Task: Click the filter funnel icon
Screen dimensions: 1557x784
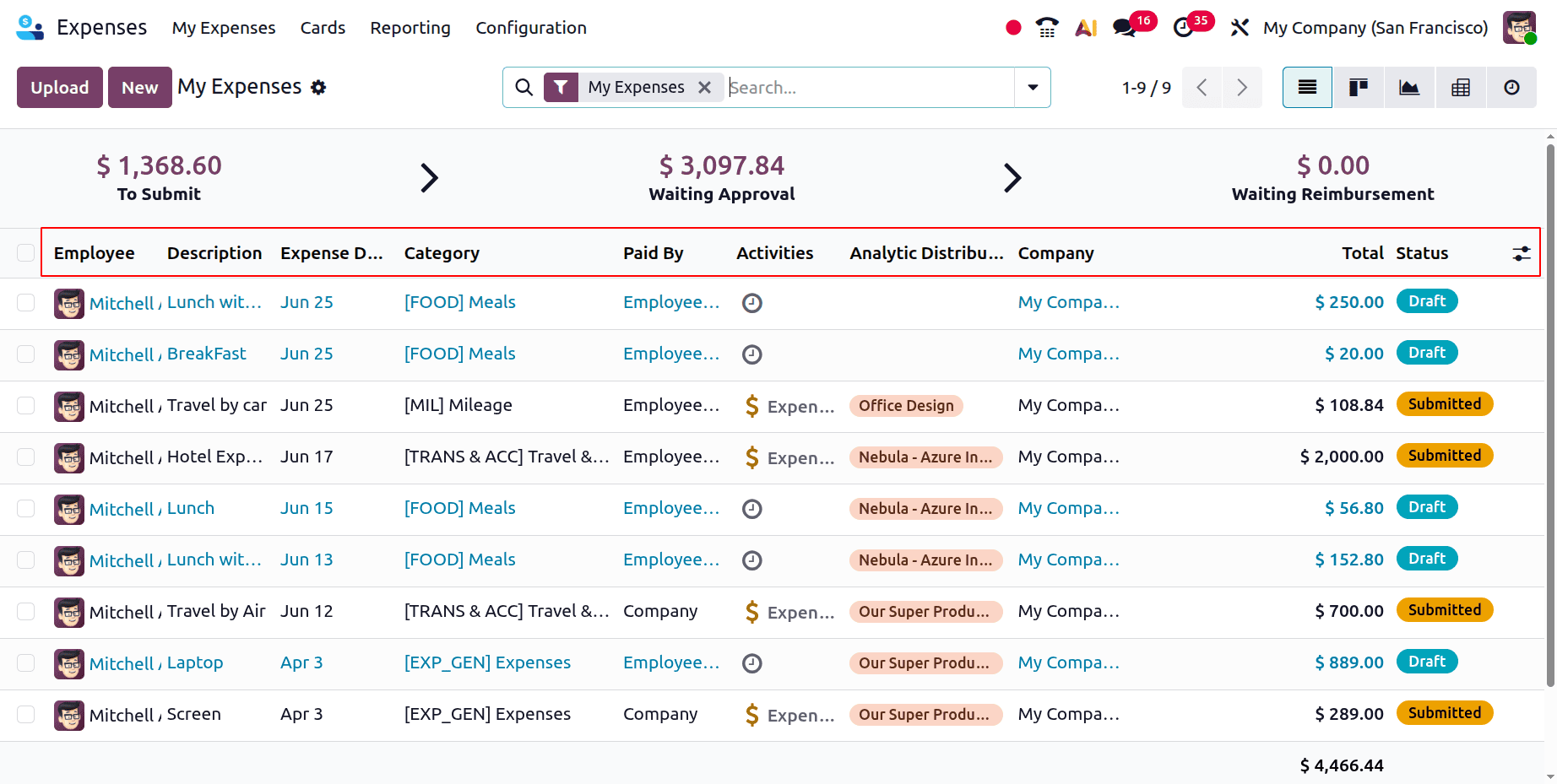Action: tap(561, 87)
